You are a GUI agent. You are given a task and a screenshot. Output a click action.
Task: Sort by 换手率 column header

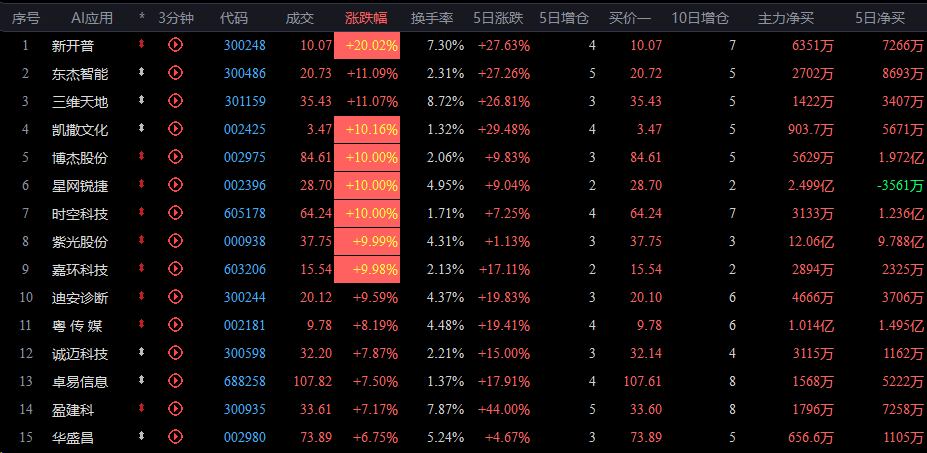[x=432, y=18]
